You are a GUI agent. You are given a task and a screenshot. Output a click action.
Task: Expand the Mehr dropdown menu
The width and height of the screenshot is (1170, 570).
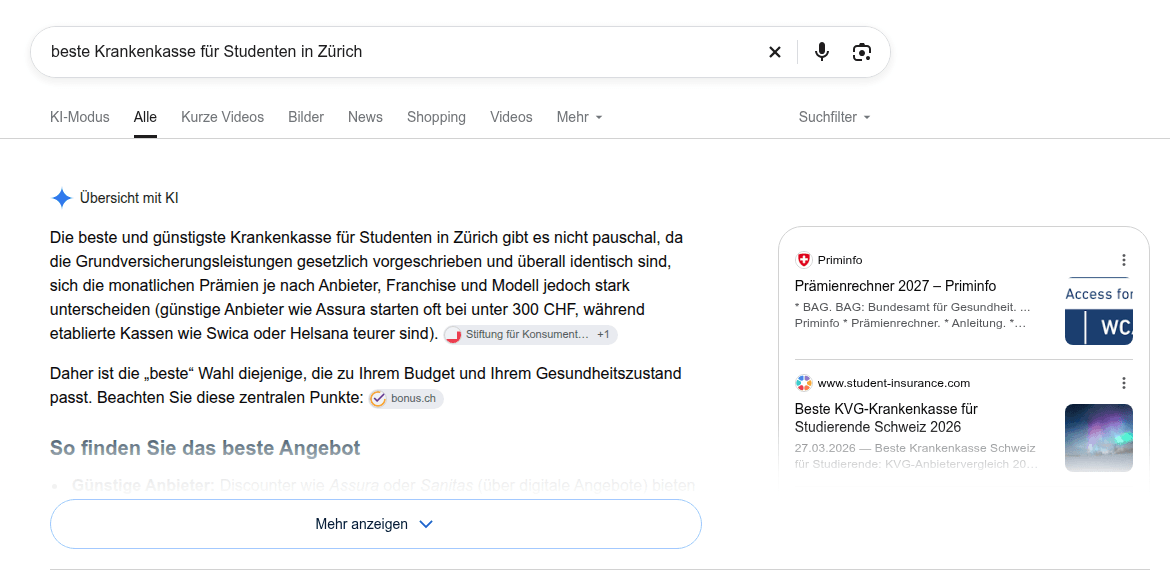(579, 117)
